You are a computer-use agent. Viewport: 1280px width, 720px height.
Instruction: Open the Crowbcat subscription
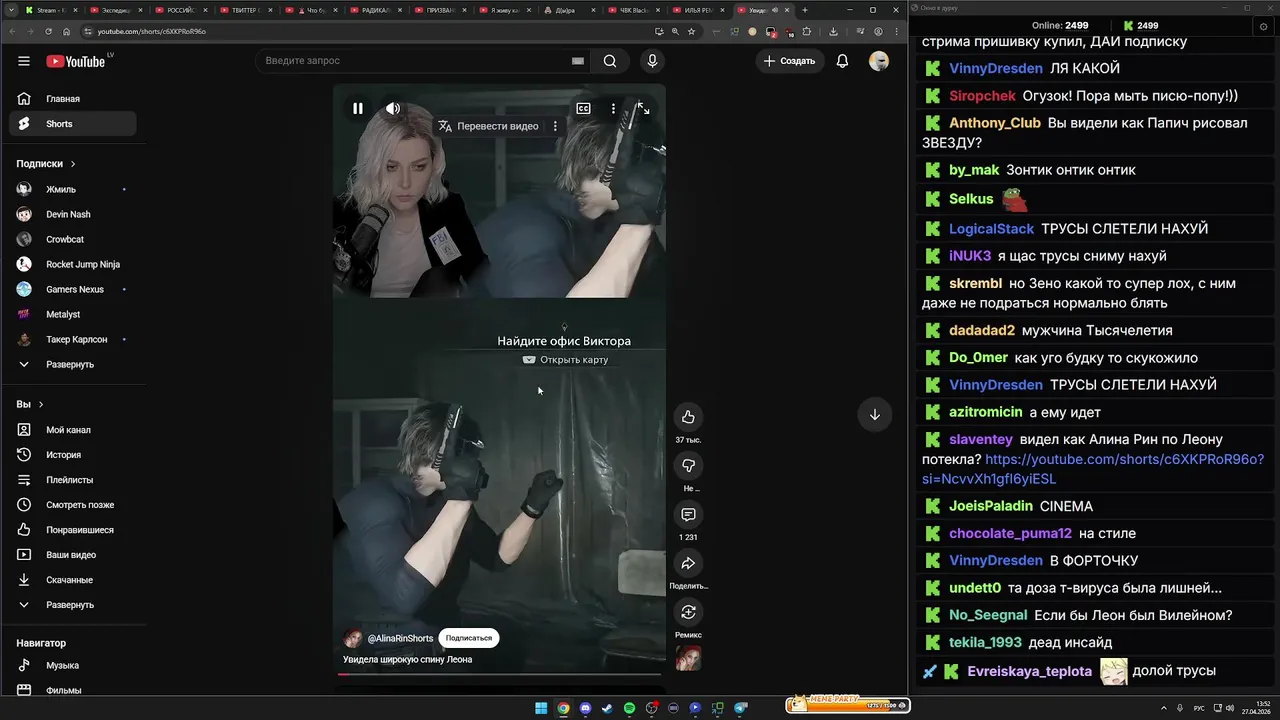click(x=73, y=239)
